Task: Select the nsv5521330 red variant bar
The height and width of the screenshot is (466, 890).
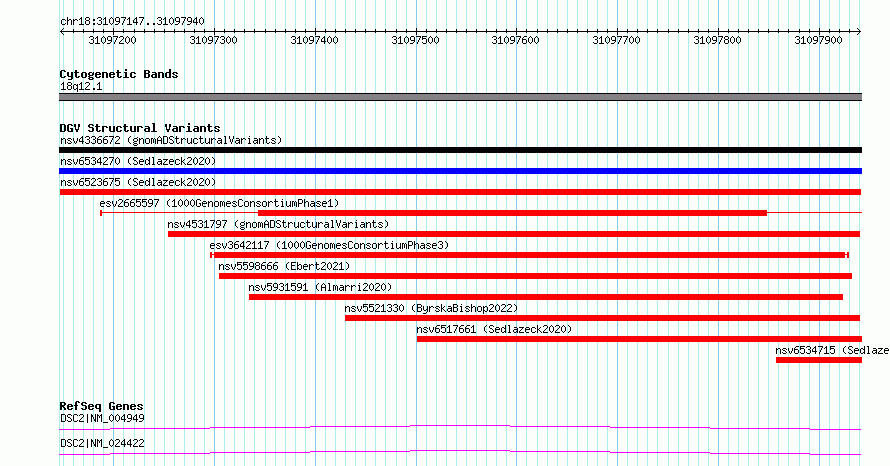Action: [x=602, y=318]
